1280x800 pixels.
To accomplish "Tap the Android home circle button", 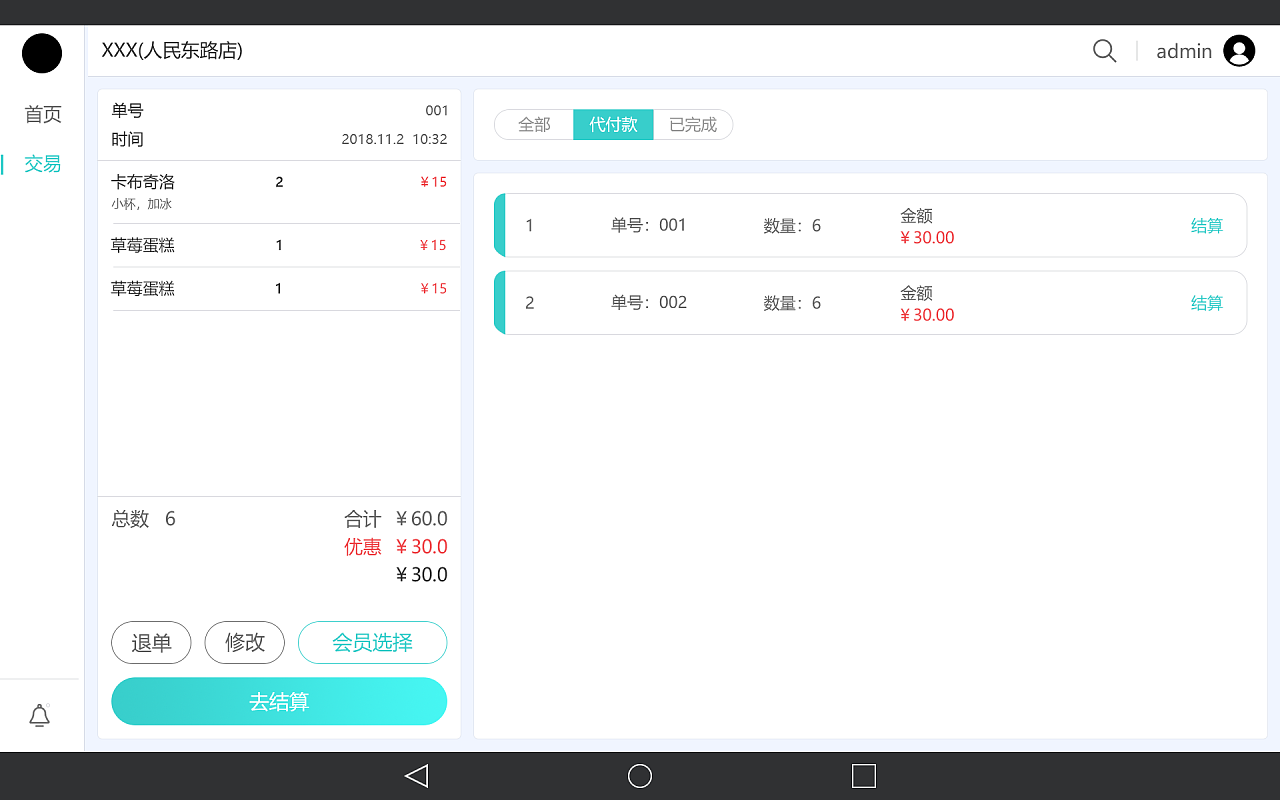I will 640,776.
